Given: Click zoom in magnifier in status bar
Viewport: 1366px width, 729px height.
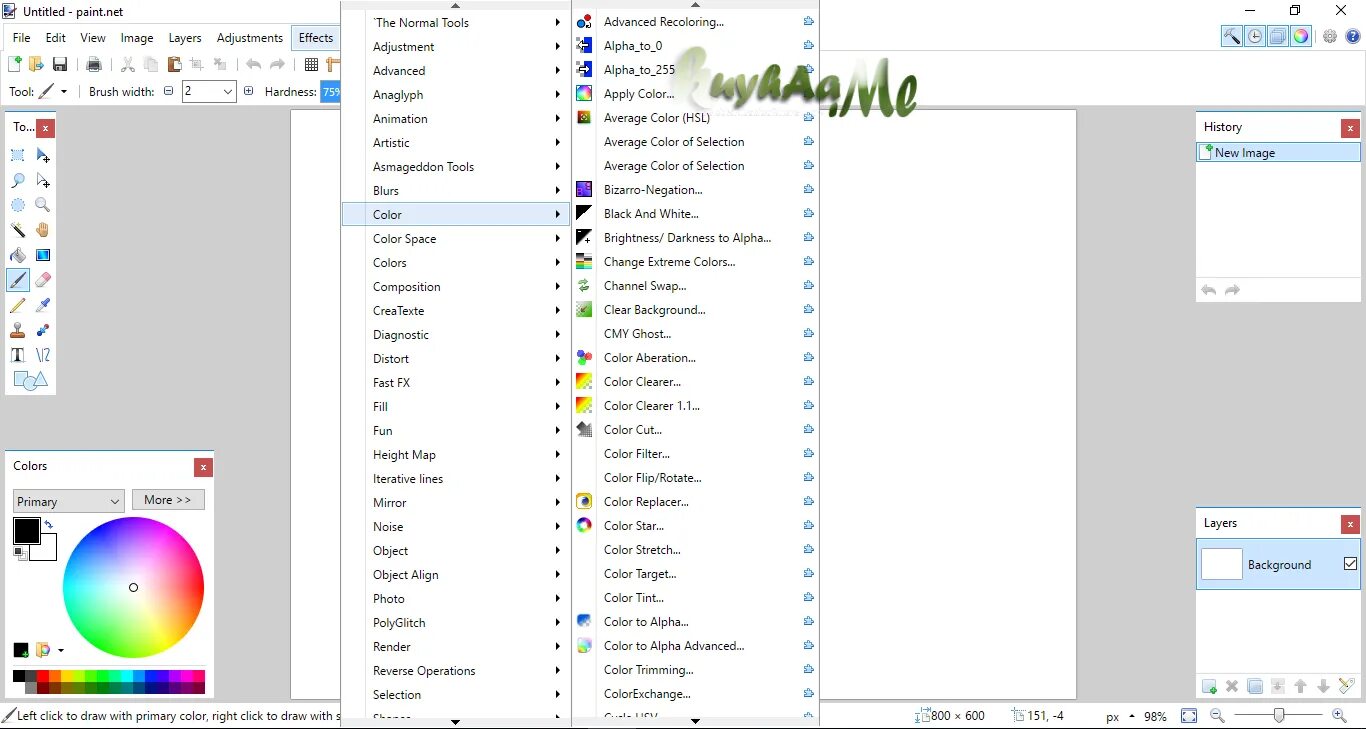Looking at the screenshot, I should (1339, 716).
